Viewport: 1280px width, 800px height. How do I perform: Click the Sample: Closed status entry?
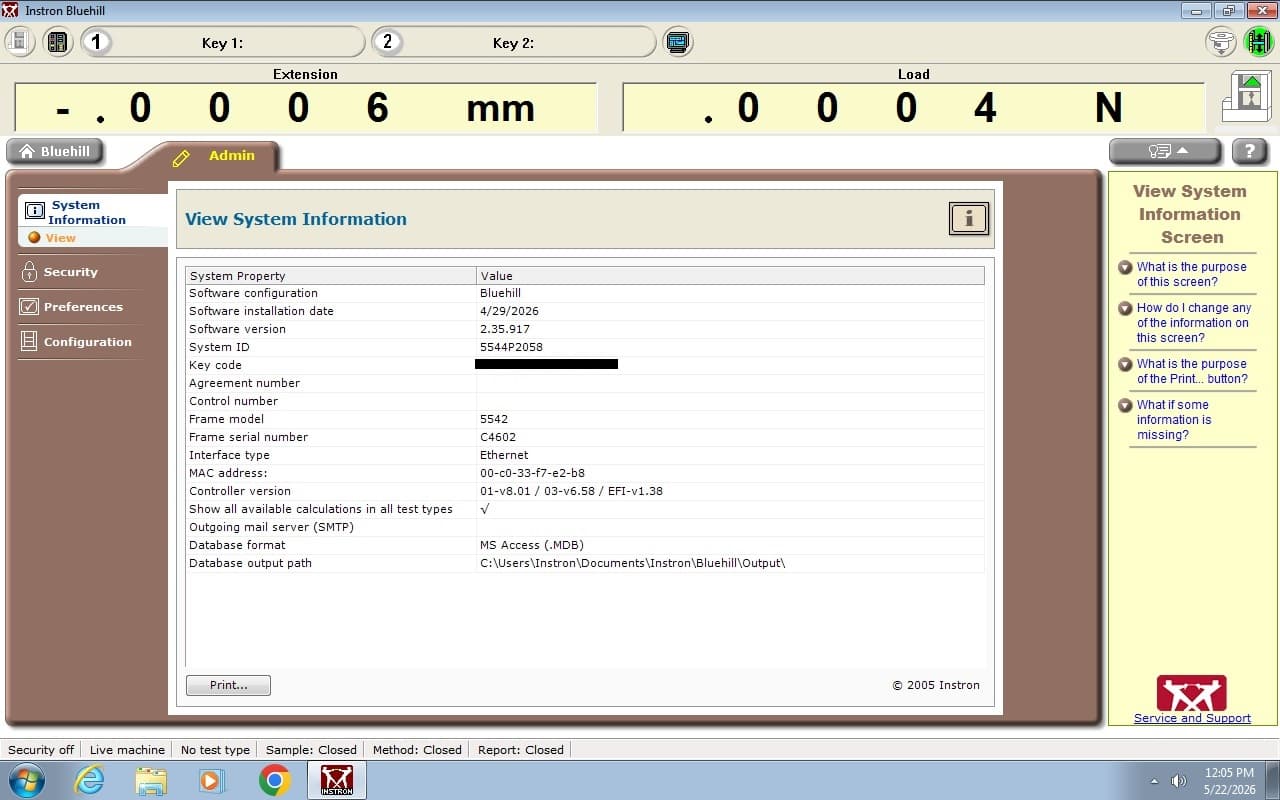pyautogui.click(x=311, y=750)
